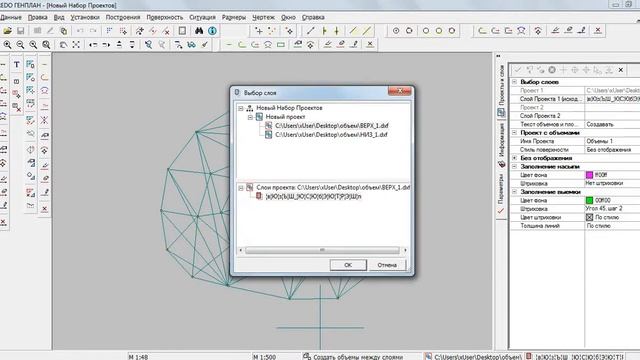Click the Создавать value field
This screenshot has width=640, height=360.
pos(613,124)
